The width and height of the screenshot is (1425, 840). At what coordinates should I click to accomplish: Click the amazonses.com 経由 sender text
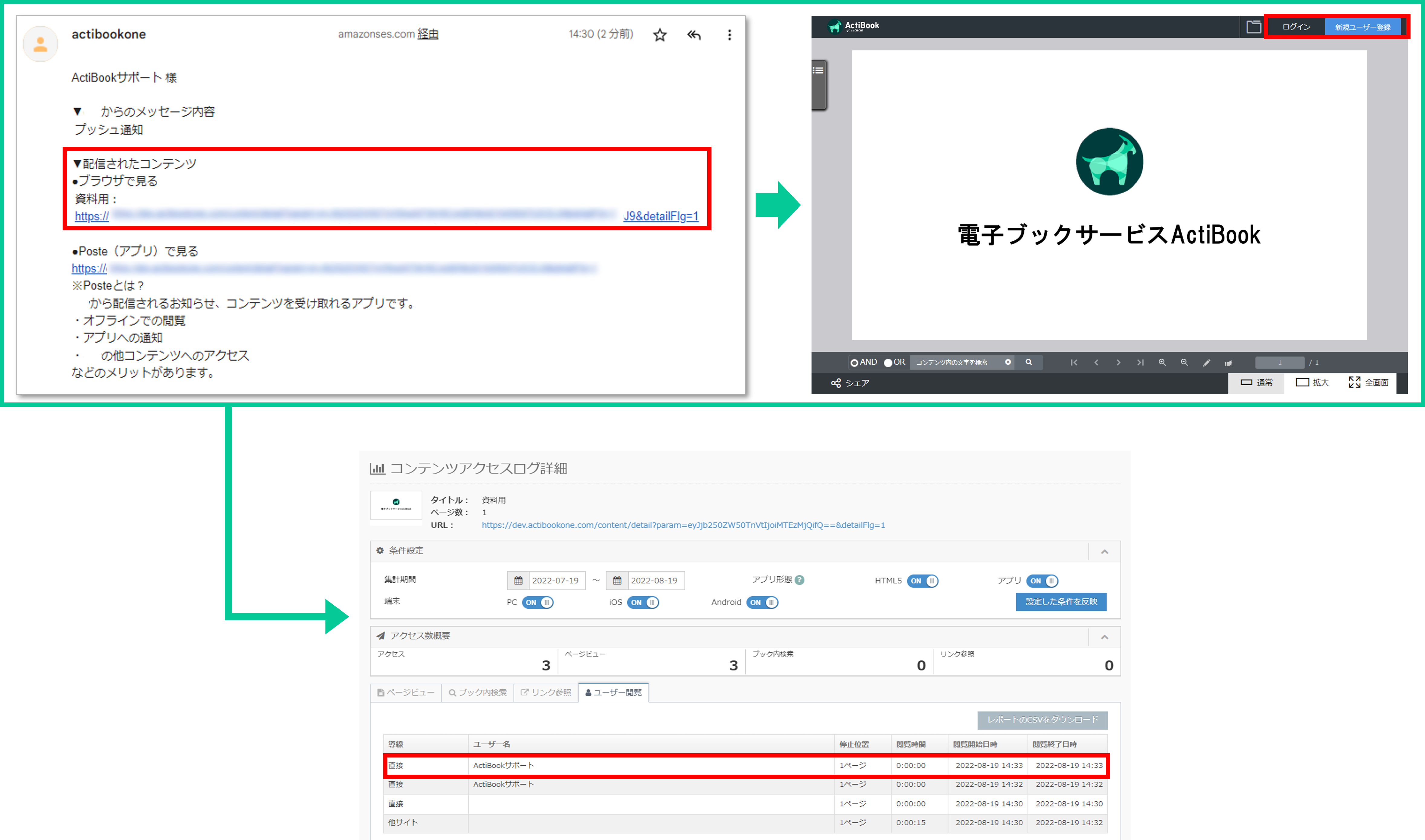coord(388,34)
